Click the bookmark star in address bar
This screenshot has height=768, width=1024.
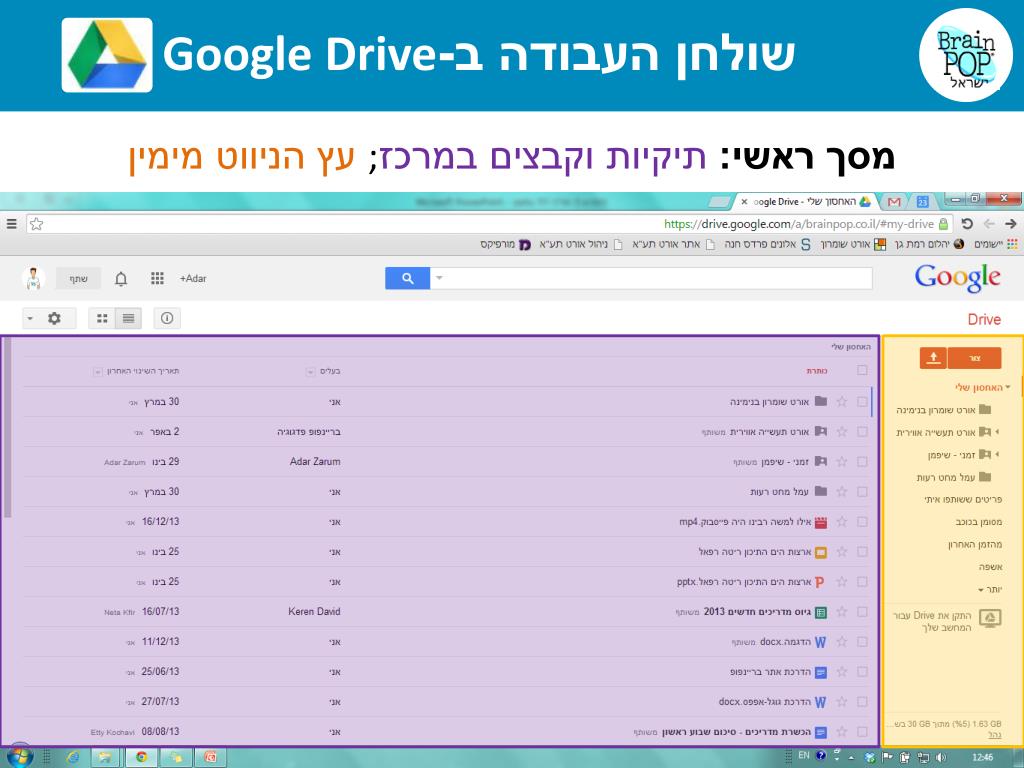click(37, 224)
